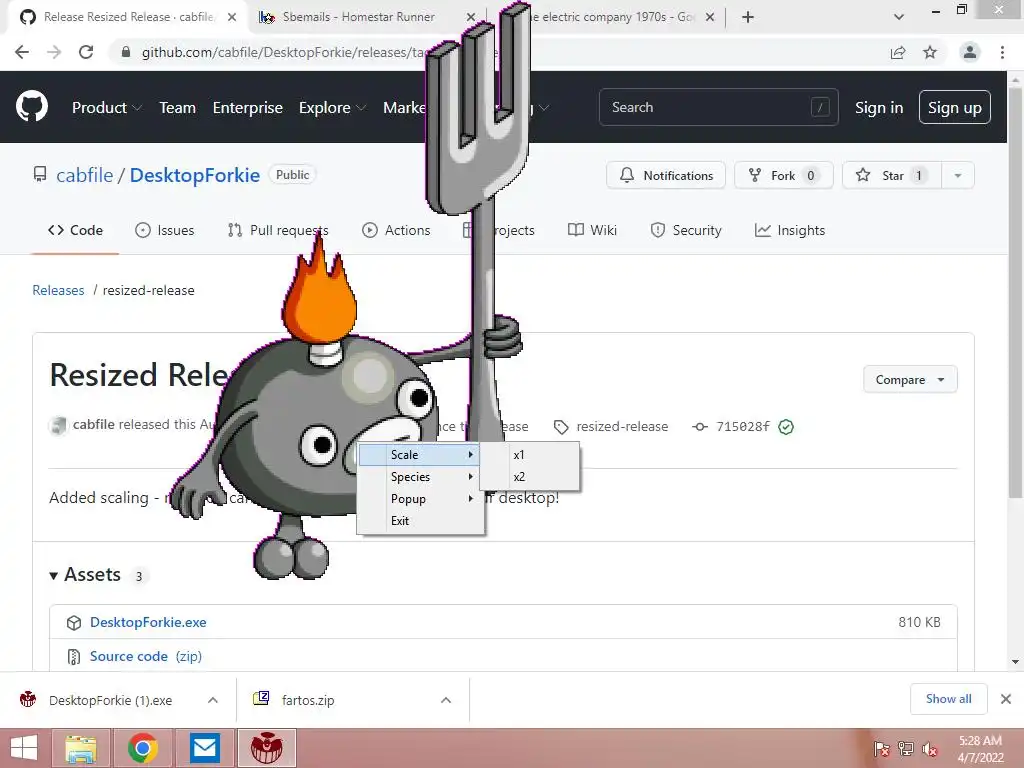Fork the repository with the Fork button
This screenshot has height=768, width=1024.
(784, 175)
